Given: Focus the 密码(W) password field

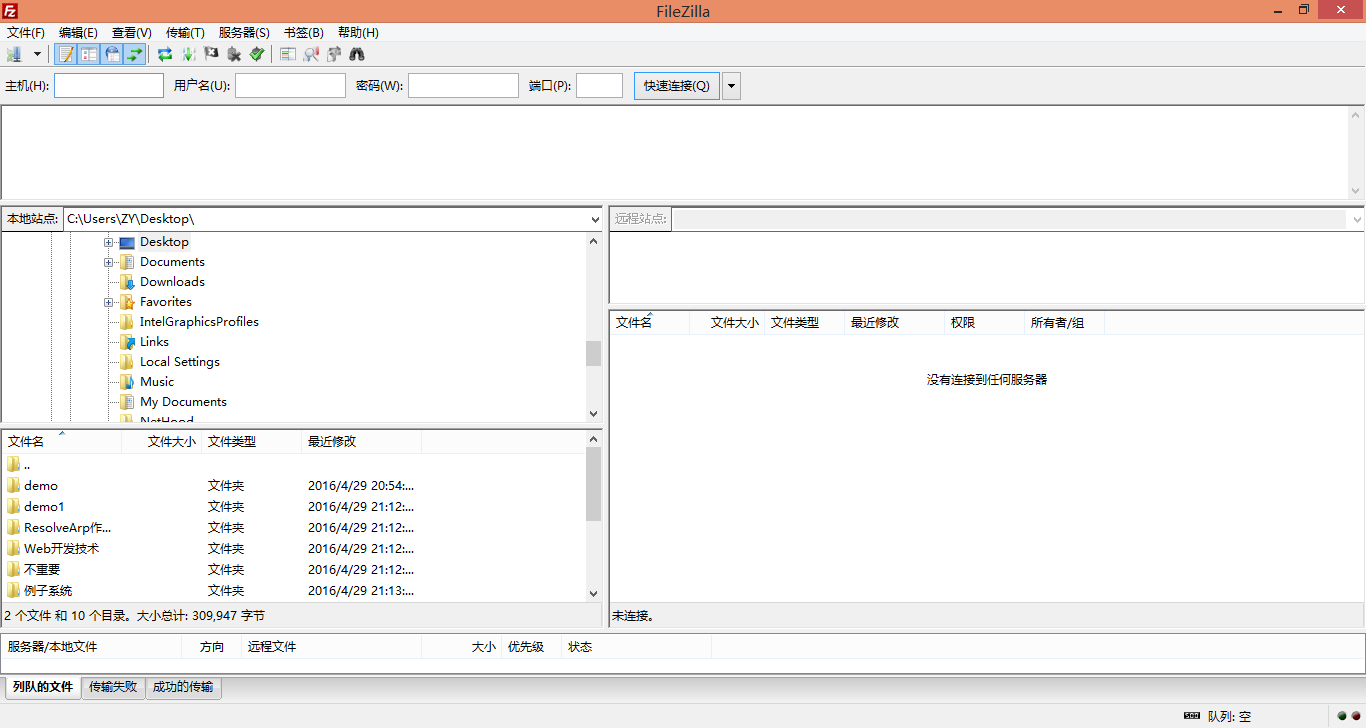Looking at the screenshot, I should click(x=463, y=86).
